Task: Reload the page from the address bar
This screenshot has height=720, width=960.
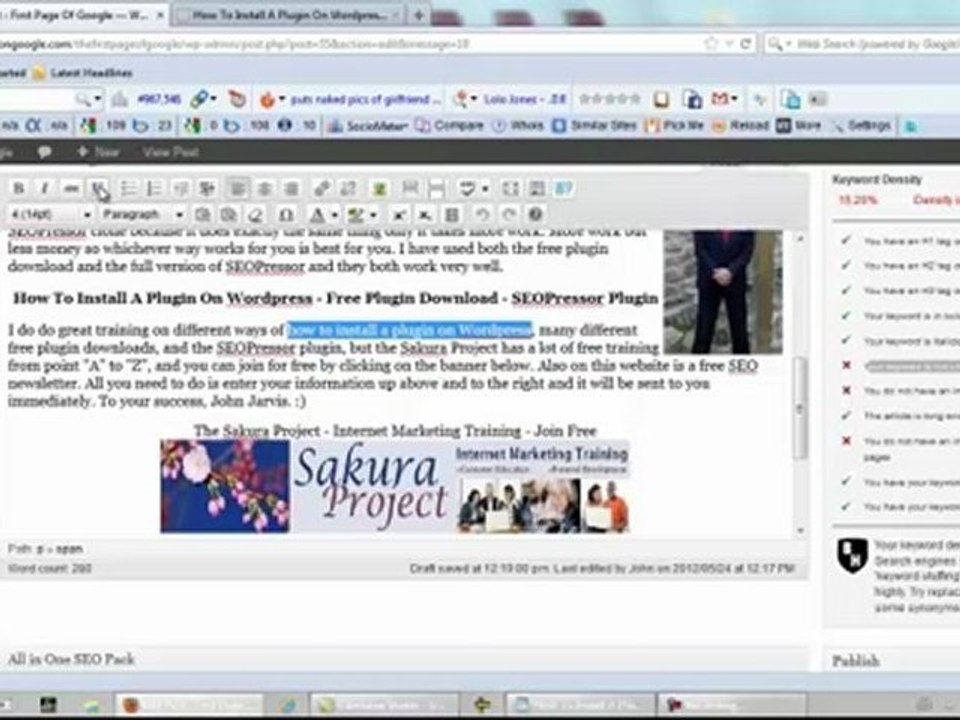Action: click(x=746, y=43)
